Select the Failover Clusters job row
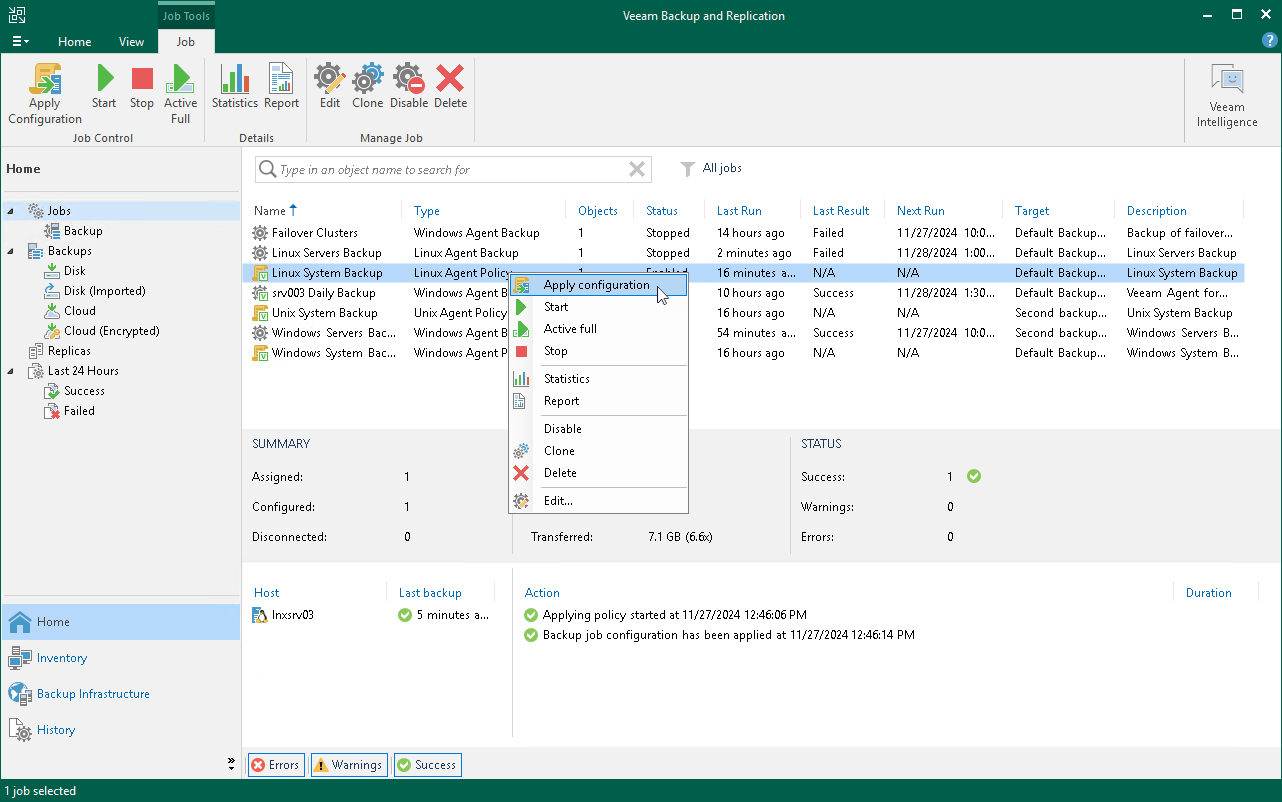The width and height of the screenshot is (1282, 802). point(745,233)
